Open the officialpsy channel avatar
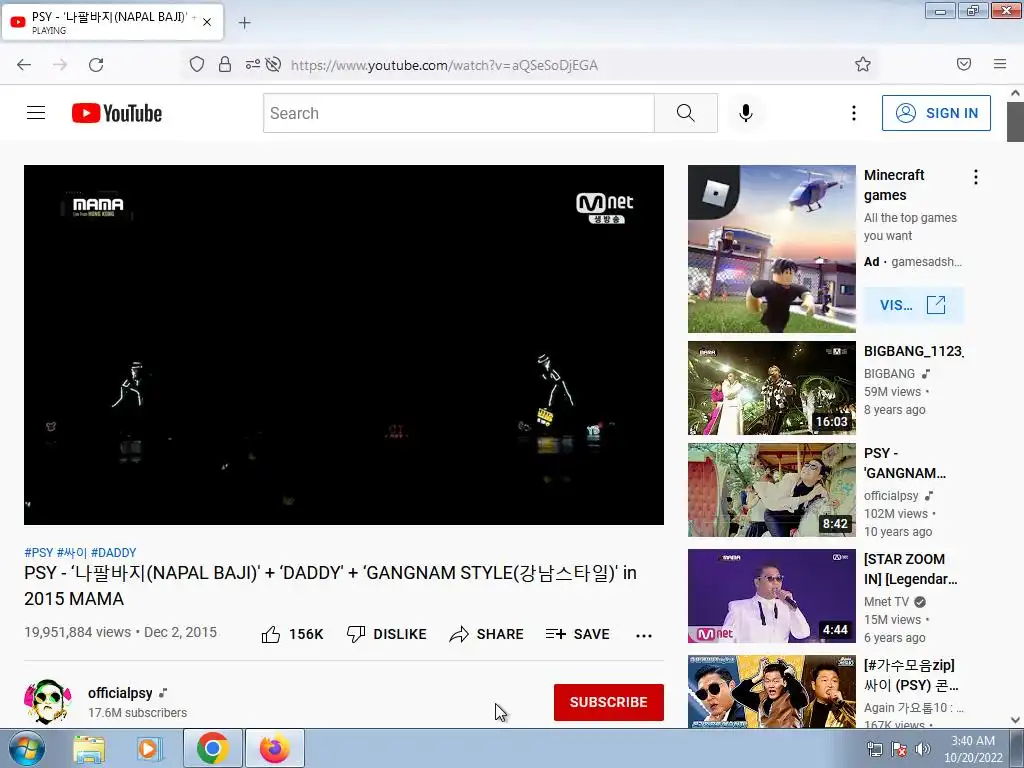The width and height of the screenshot is (1024, 768). tap(48, 702)
